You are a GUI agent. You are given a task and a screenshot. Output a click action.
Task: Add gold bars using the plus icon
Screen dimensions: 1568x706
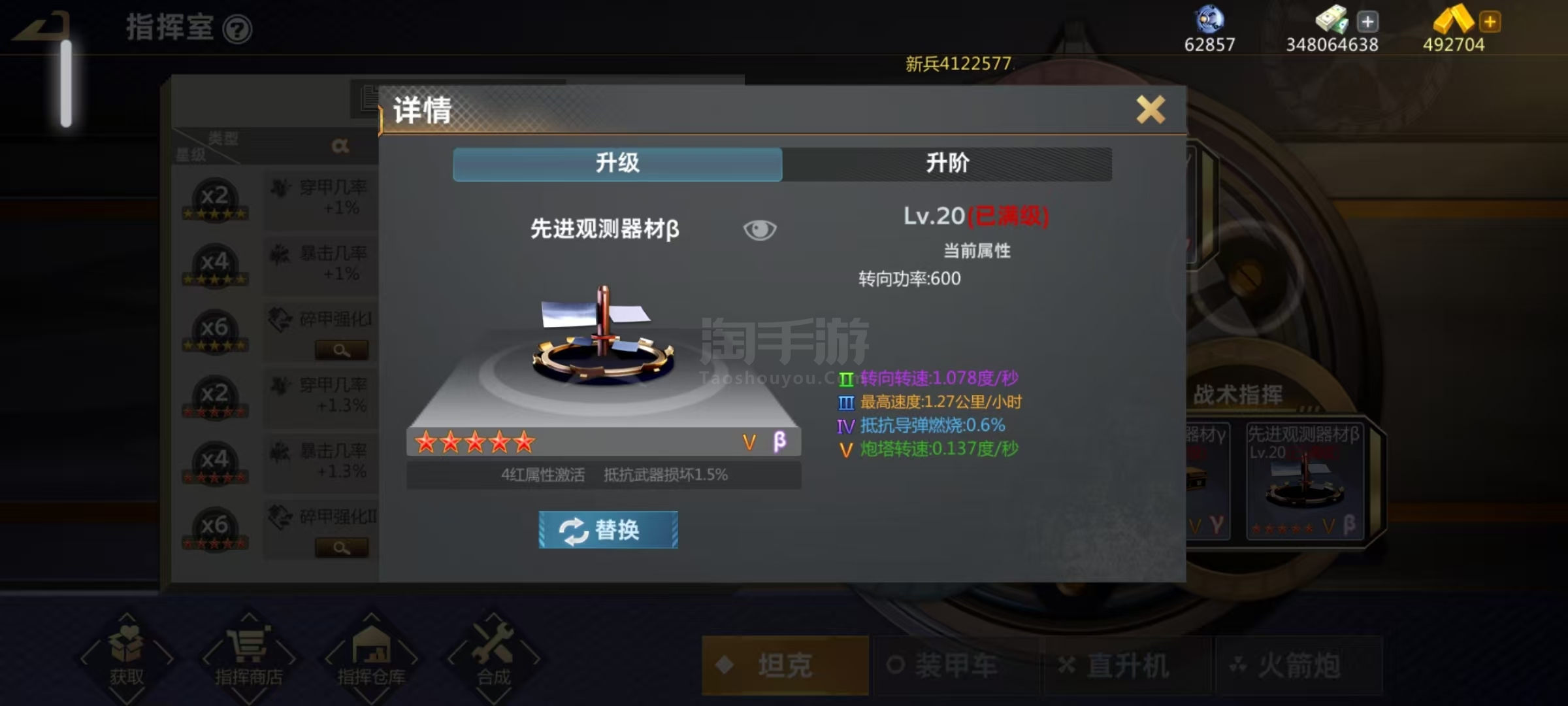(1490, 22)
